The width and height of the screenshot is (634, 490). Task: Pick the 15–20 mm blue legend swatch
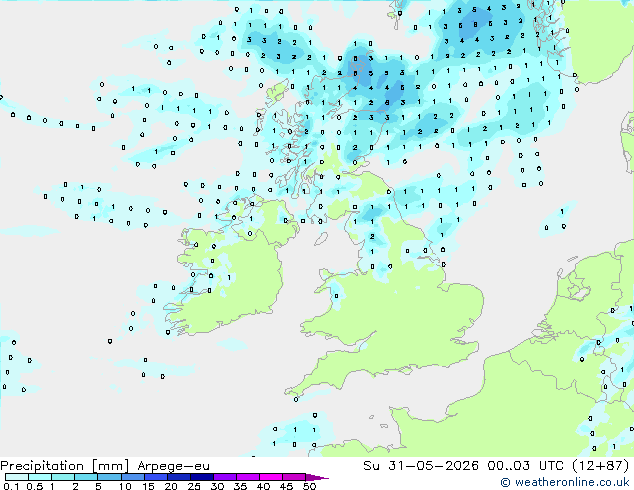tap(155, 477)
